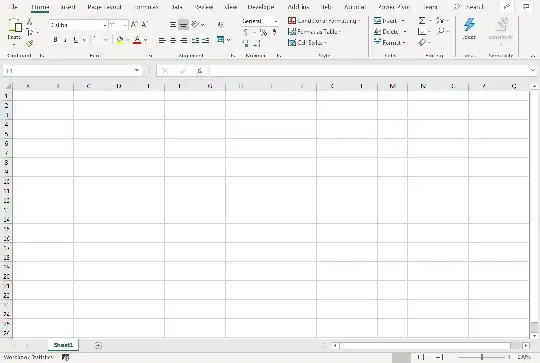540x363 pixels.
Task: Click the Sort and Filter icon
Action: [x=440, y=21]
